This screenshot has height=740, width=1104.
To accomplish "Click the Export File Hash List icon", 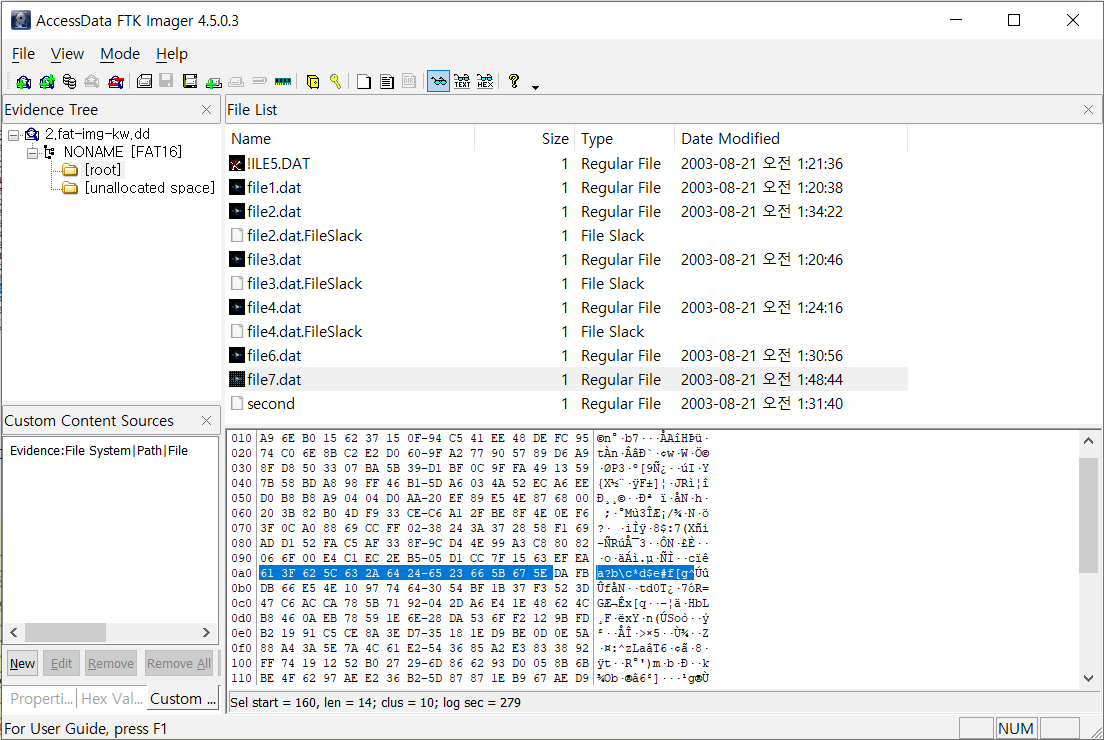I will (x=387, y=82).
